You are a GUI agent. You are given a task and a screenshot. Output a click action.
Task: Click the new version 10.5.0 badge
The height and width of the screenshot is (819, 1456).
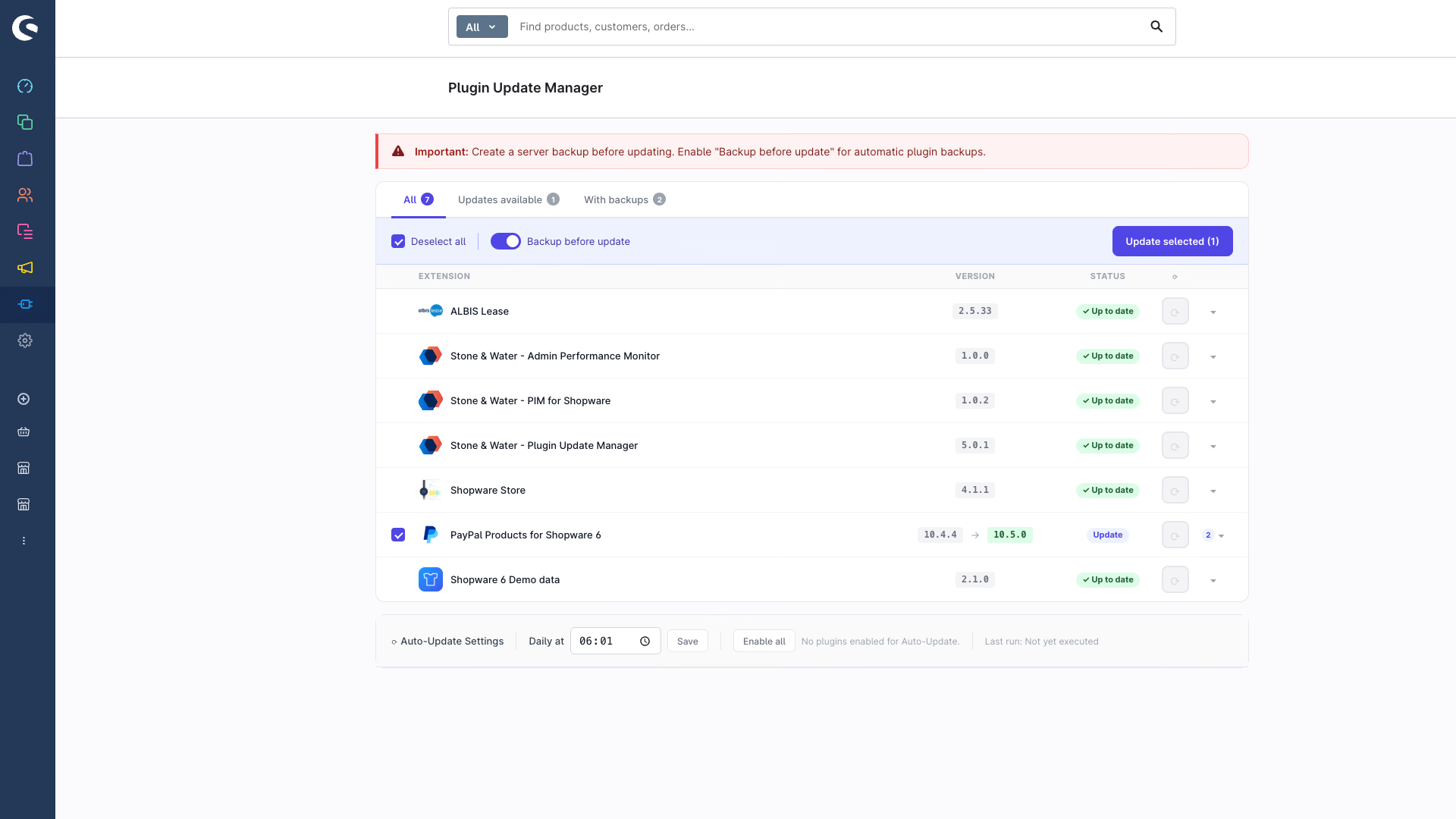[1009, 535]
